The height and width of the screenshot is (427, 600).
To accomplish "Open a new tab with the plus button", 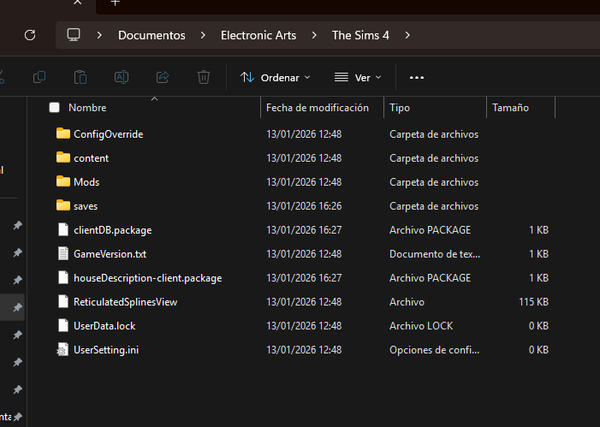I will (x=115, y=3).
